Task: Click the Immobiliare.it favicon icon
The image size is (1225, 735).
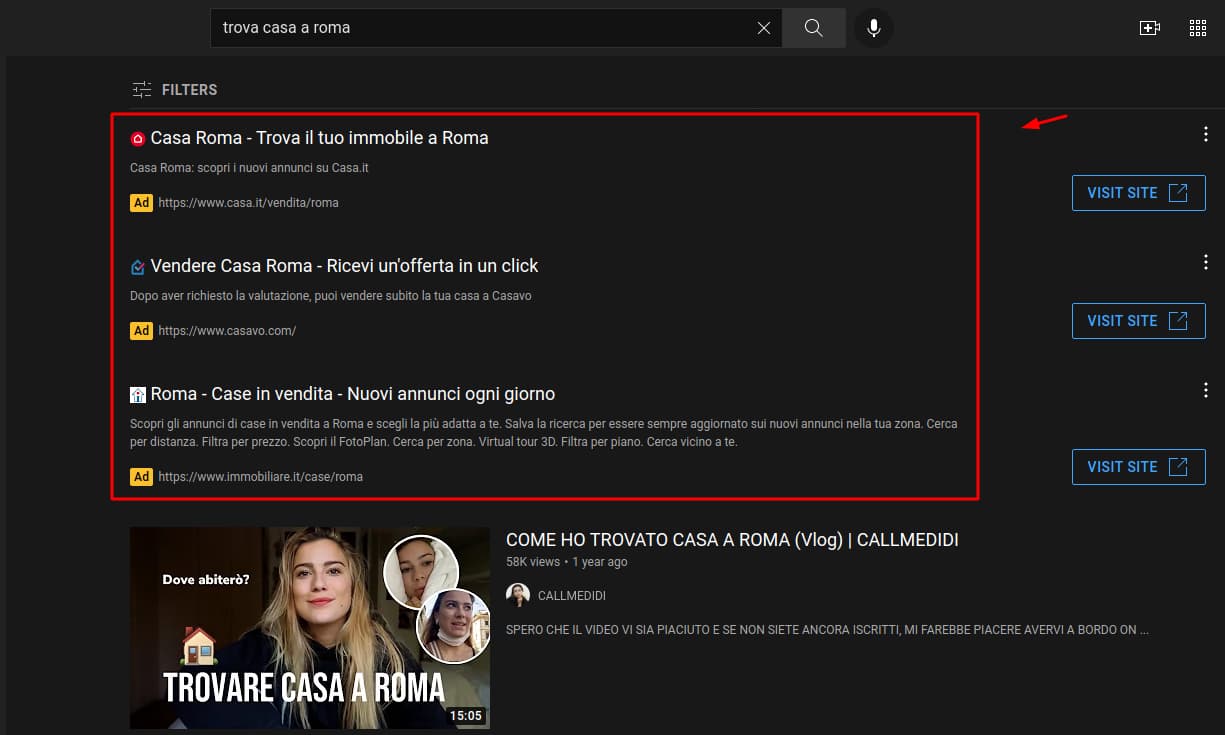Action: tap(138, 395)
